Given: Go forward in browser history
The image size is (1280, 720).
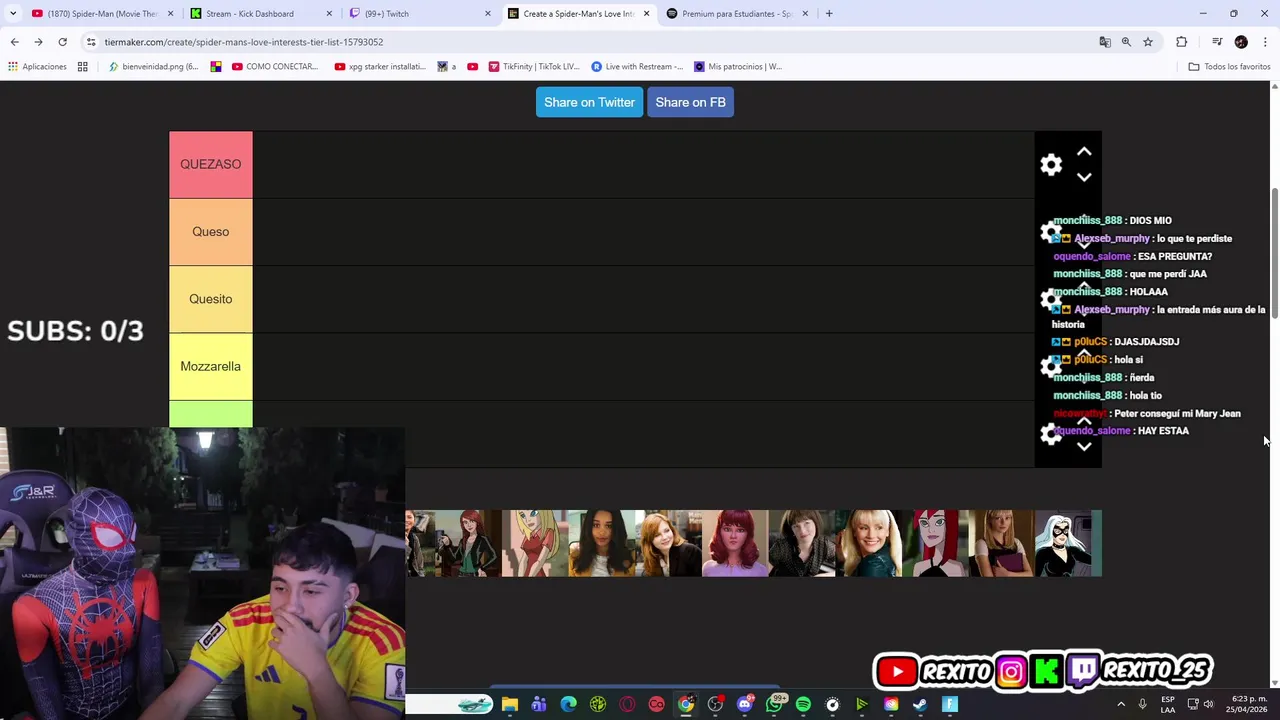Looking at the screenshot, I should coord(38,42).
